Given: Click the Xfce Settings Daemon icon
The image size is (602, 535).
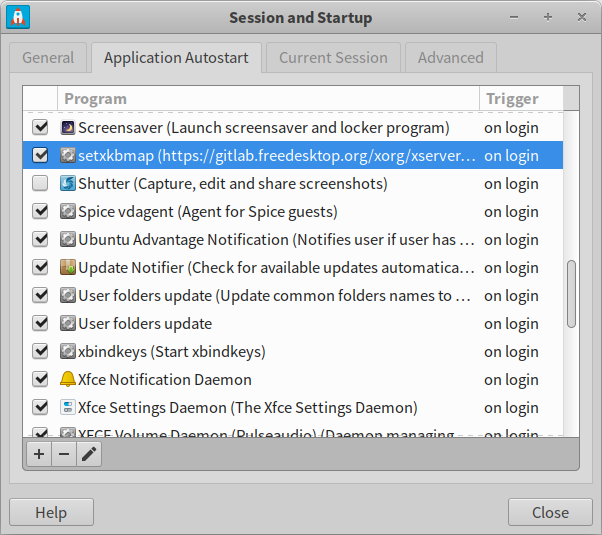Looking at the screenshot, I should [x=67, y=408].
